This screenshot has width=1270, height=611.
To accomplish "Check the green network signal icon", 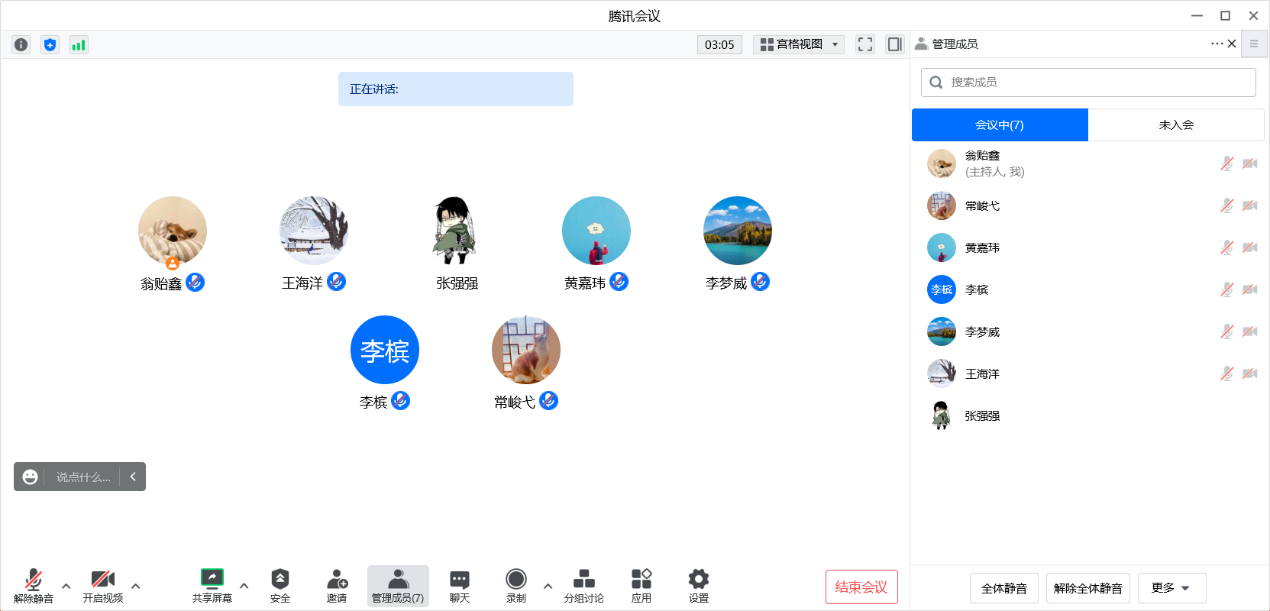I will pos(79,44).
